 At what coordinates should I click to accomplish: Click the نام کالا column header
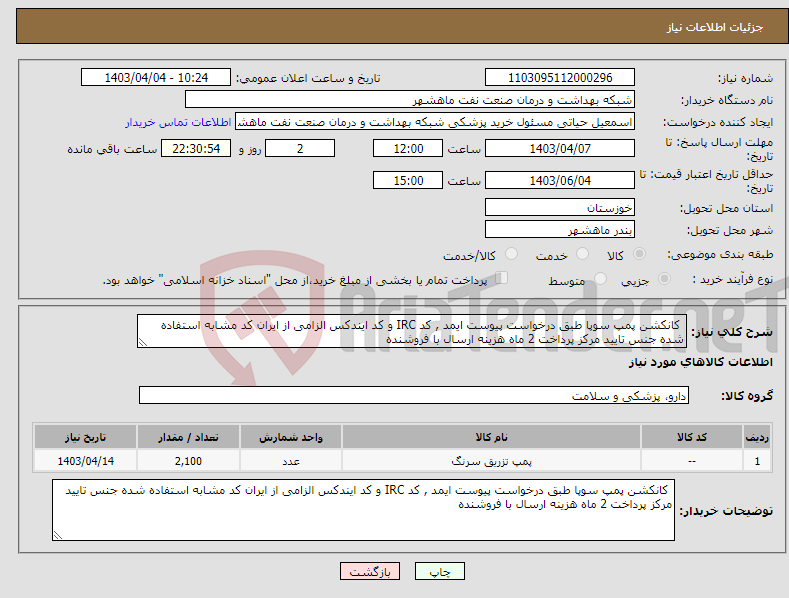(491, 437)
